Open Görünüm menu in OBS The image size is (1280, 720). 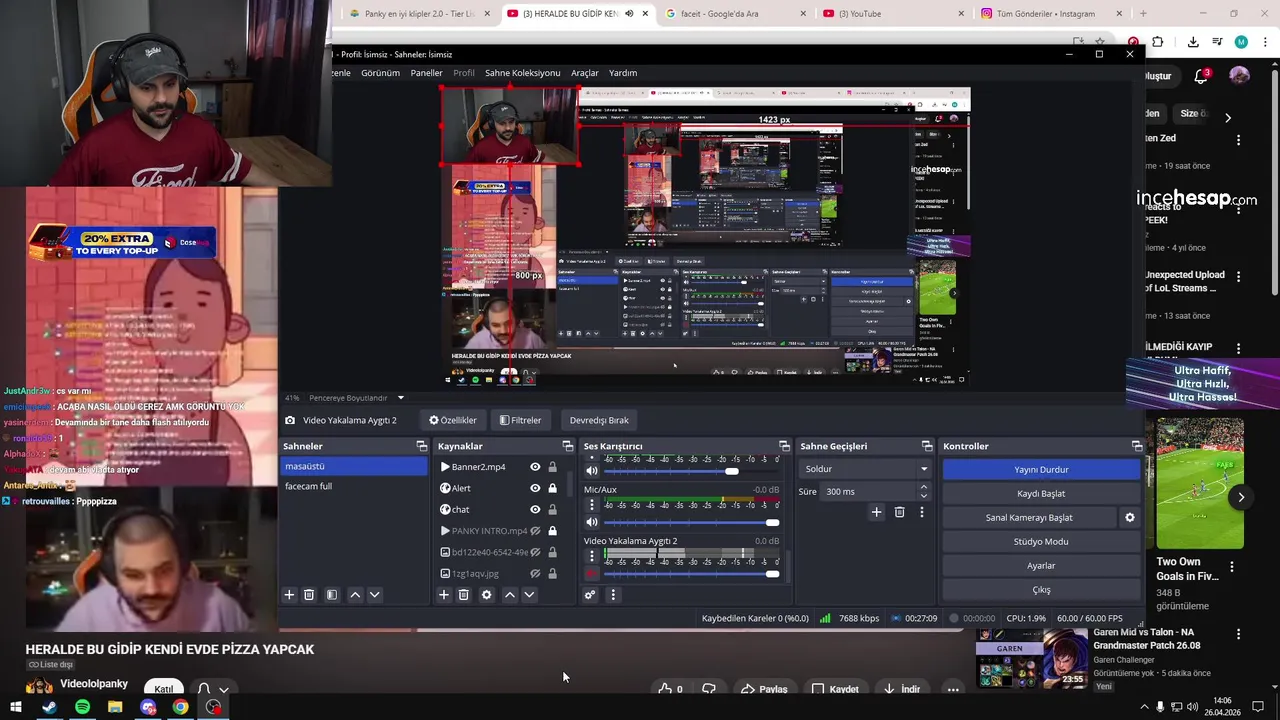(x=380, y=73)
